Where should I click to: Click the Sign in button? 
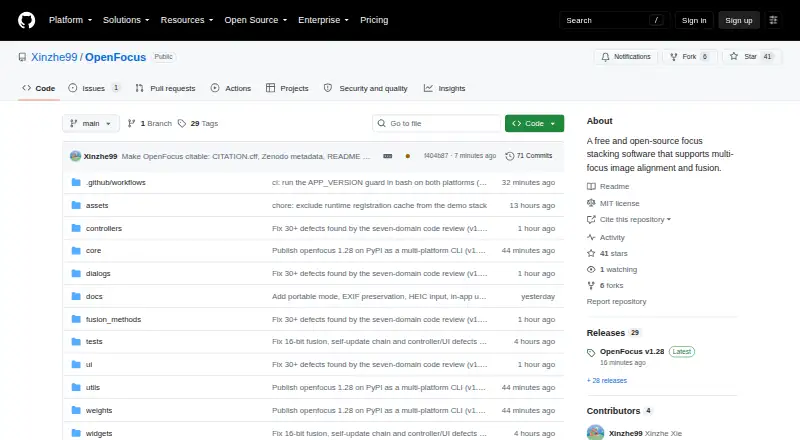tap(694, 20)
